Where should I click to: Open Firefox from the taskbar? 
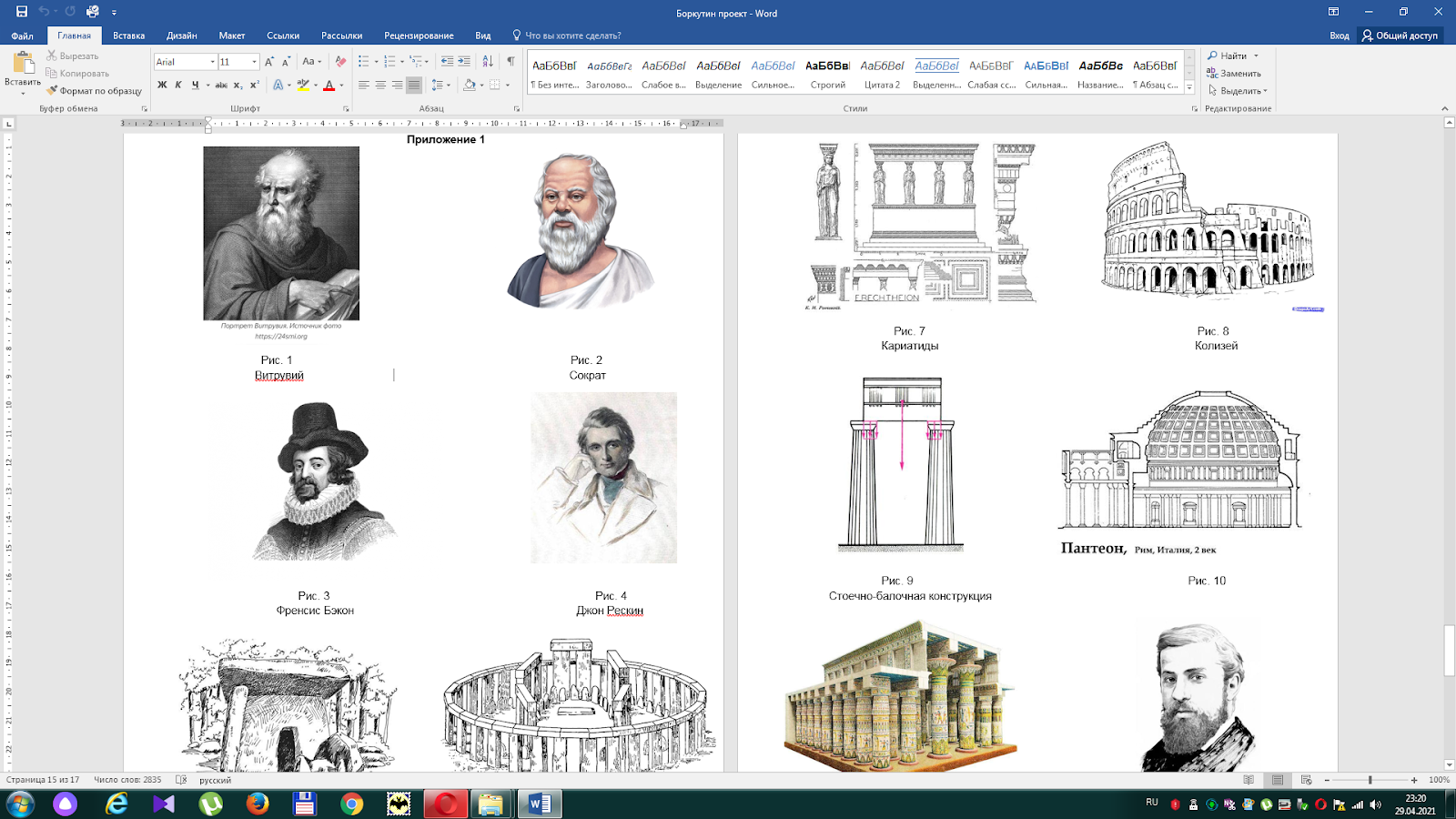click(x=258, y=804)
